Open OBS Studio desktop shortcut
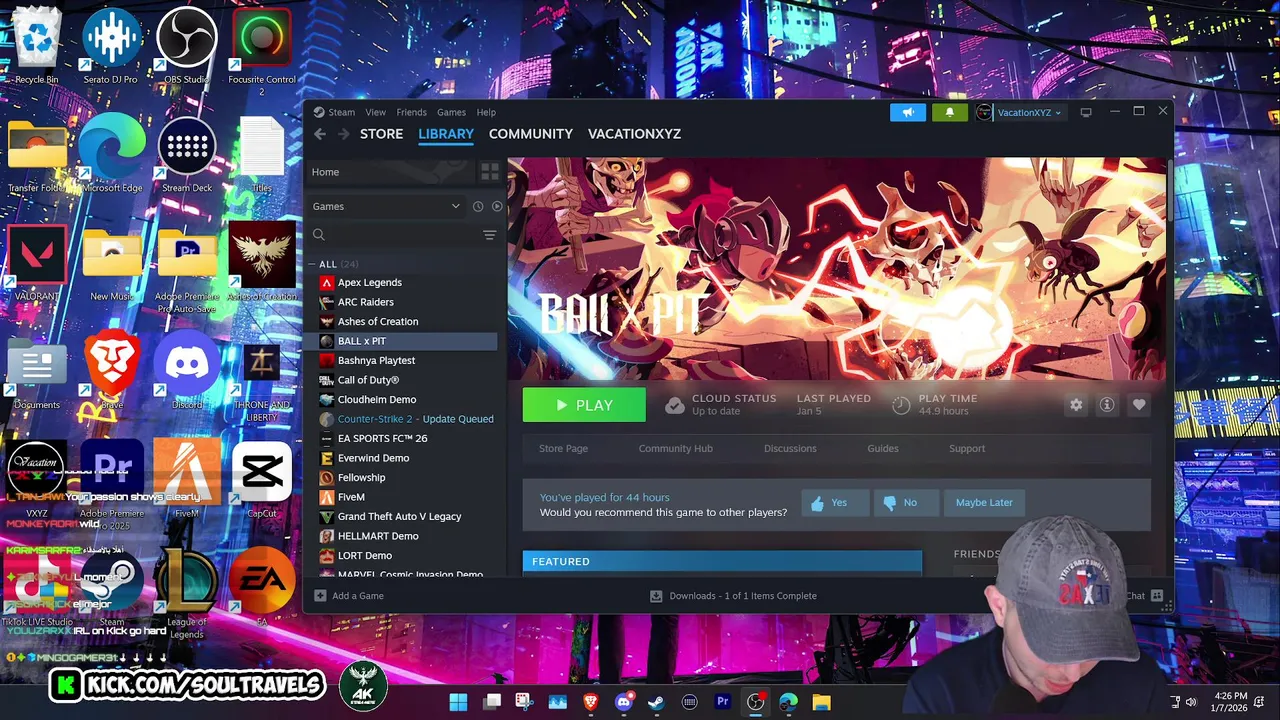The image size is (1280, 720). tap(186, 45)
